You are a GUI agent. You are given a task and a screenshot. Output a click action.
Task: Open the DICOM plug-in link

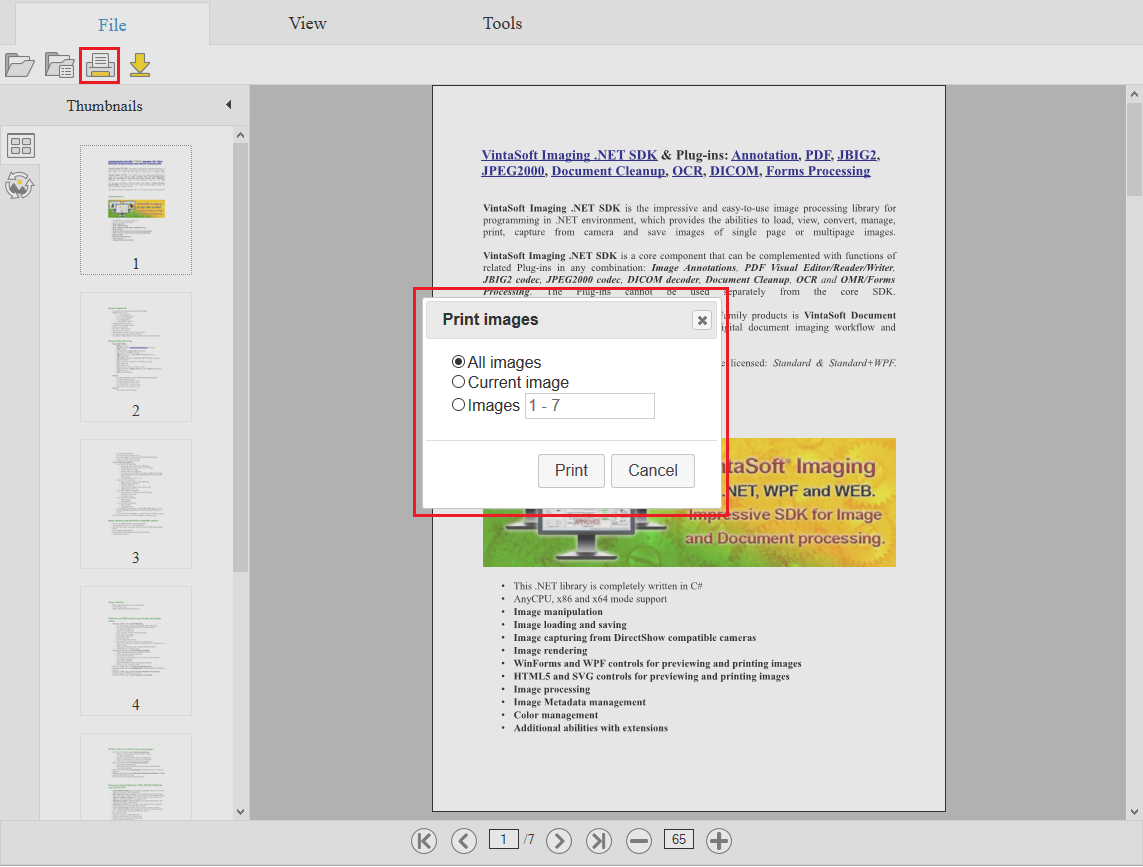tap(734, 171)
